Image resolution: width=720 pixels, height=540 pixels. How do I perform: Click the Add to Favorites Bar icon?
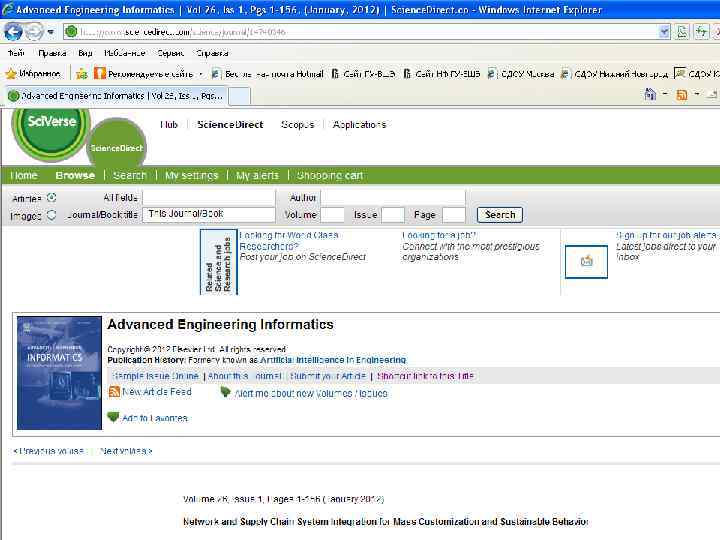[x=82, y=73]
